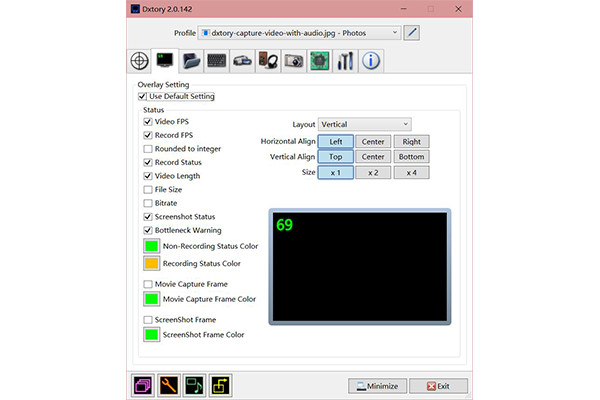Pick the ScreenShot Frame Color swatch
This screenshot has width=600, height=400.
point(151,335)
